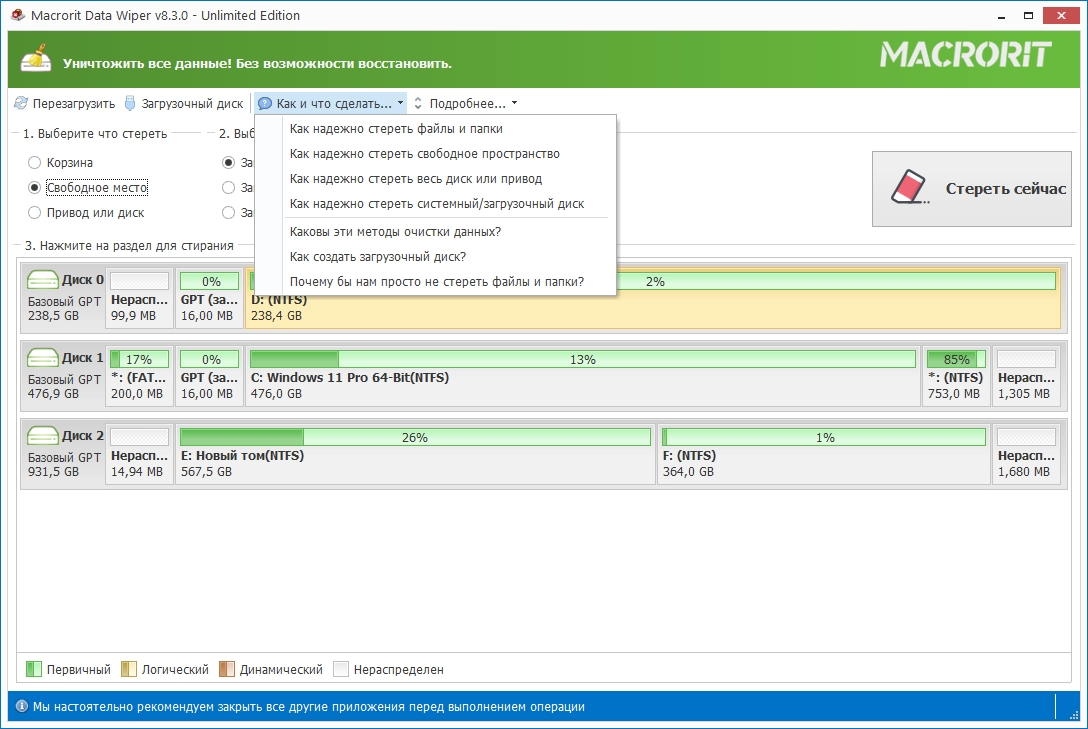
Task: Select the GPT 16,00 MB partition on Disk 1
Action: [x=209, y=376]
